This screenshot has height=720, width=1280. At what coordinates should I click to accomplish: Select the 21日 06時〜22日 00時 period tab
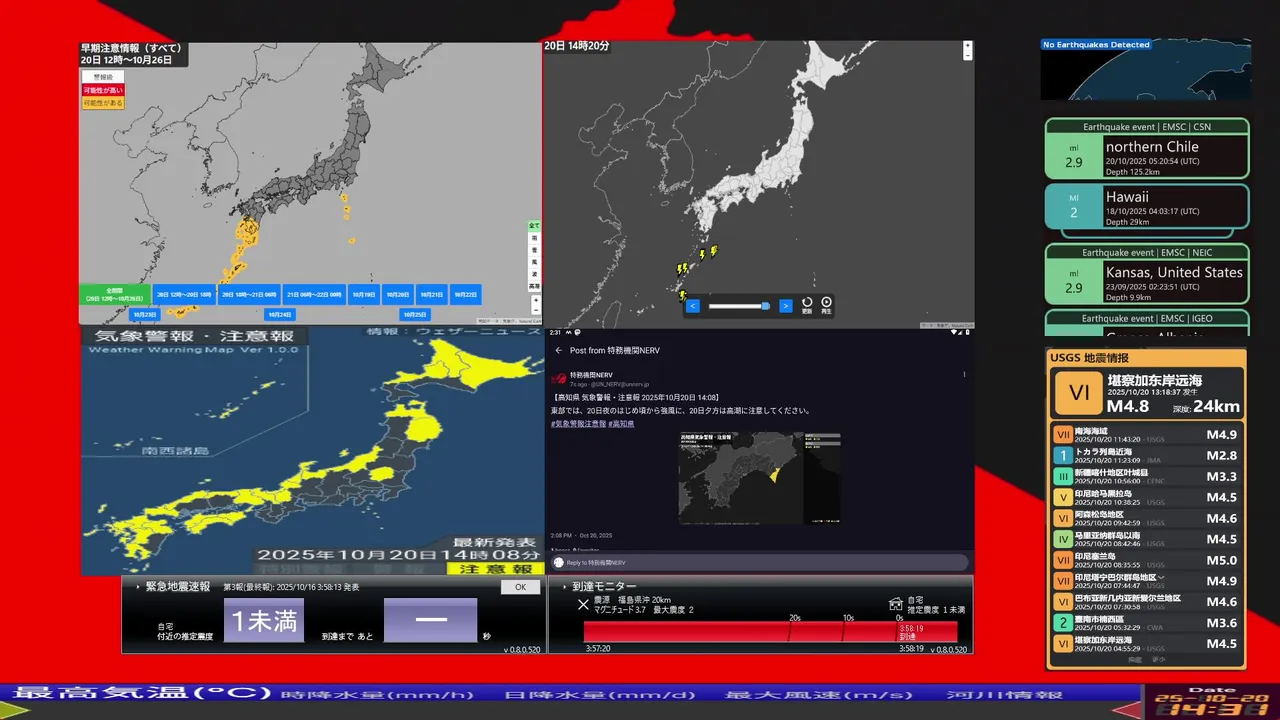click(x=314, y=294)
